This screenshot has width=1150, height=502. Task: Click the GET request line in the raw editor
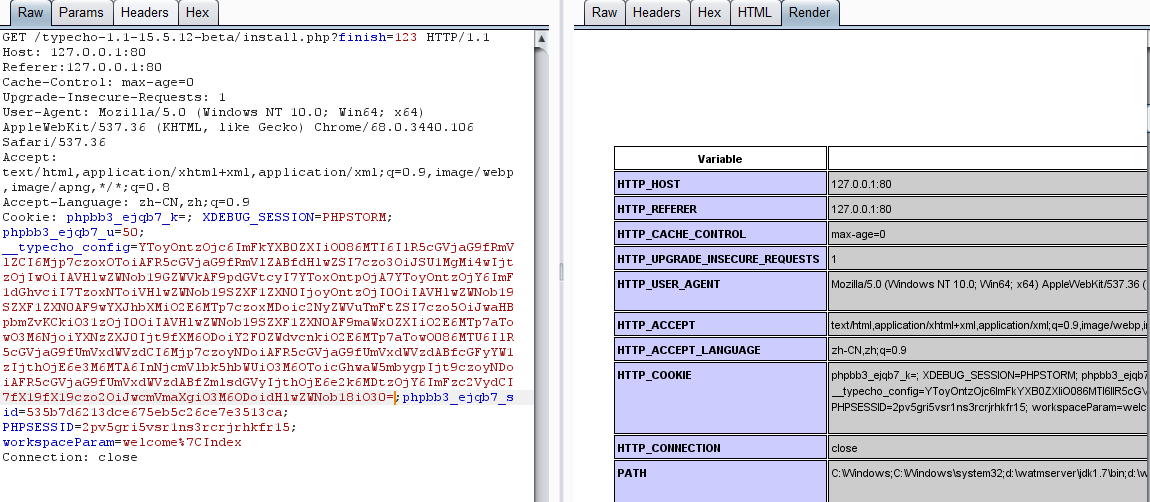246,37
